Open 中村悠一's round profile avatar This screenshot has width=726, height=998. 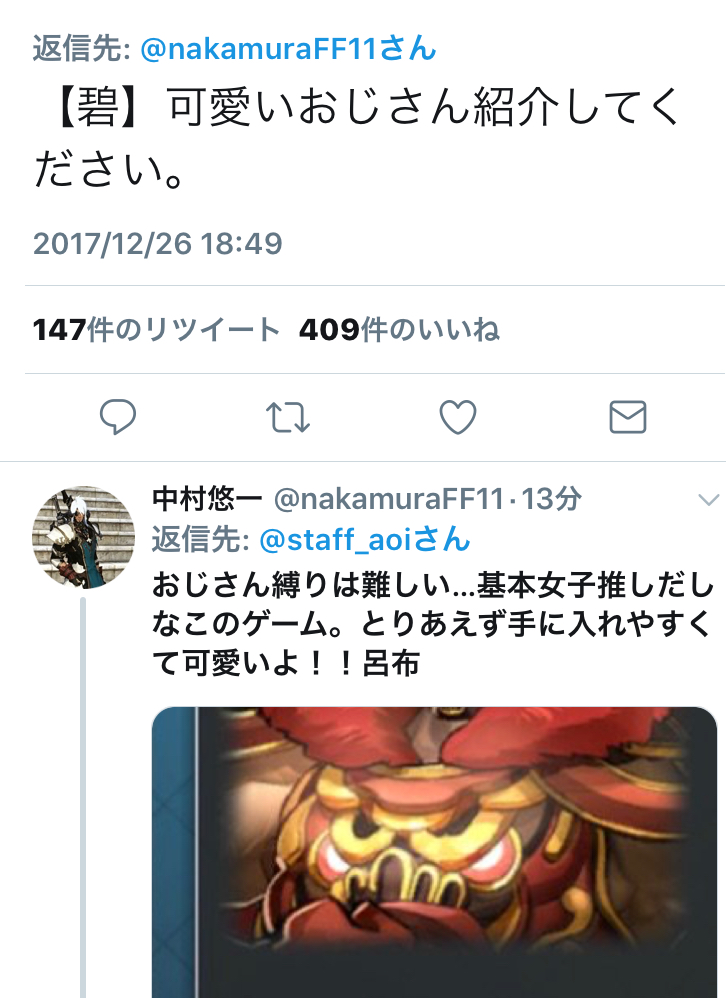84,537
